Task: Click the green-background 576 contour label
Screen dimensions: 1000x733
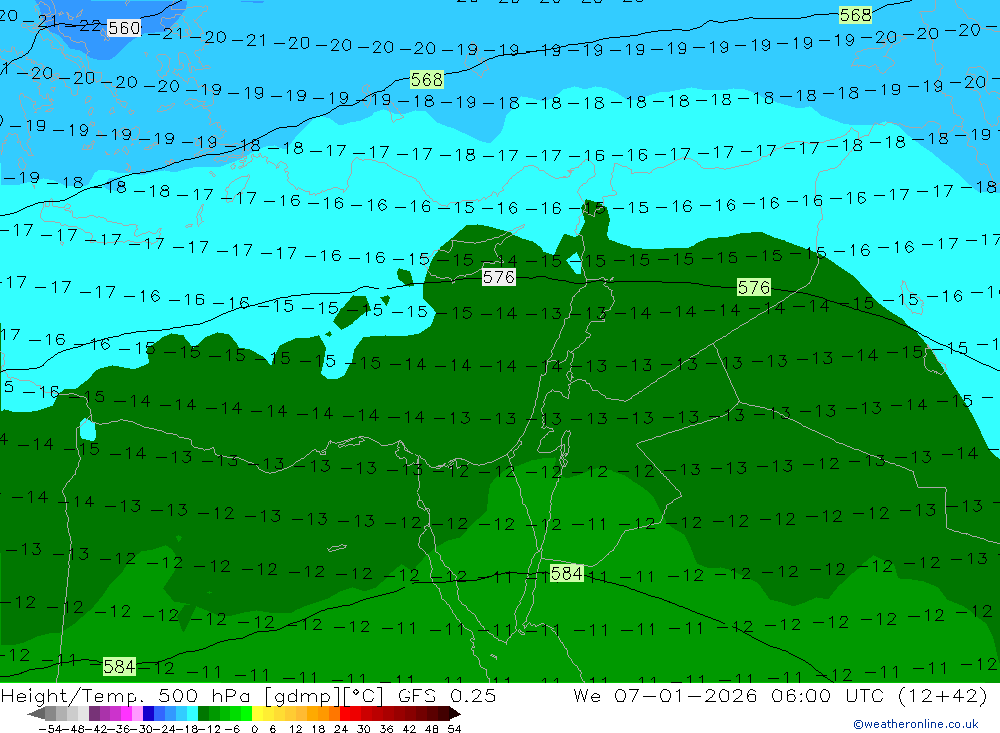Action: [754, 287]
